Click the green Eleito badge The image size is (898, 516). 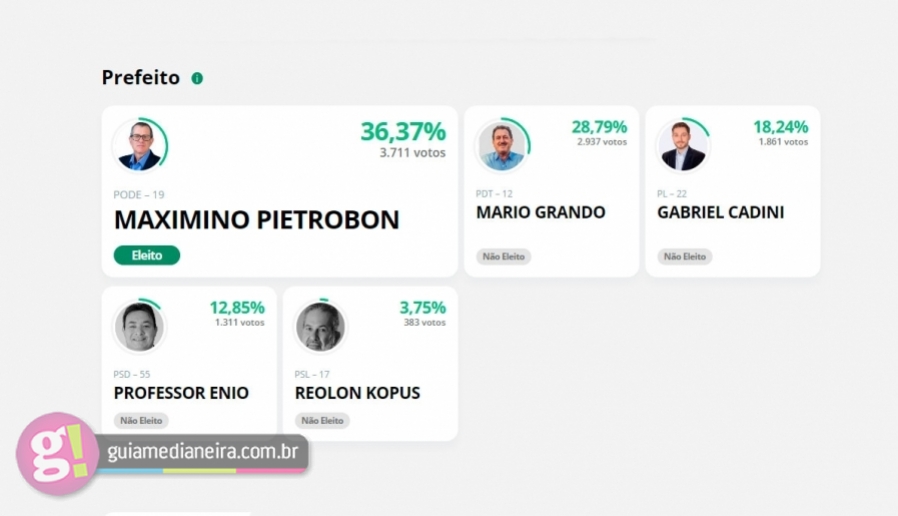pyautogui.click(x=147, y=255)
